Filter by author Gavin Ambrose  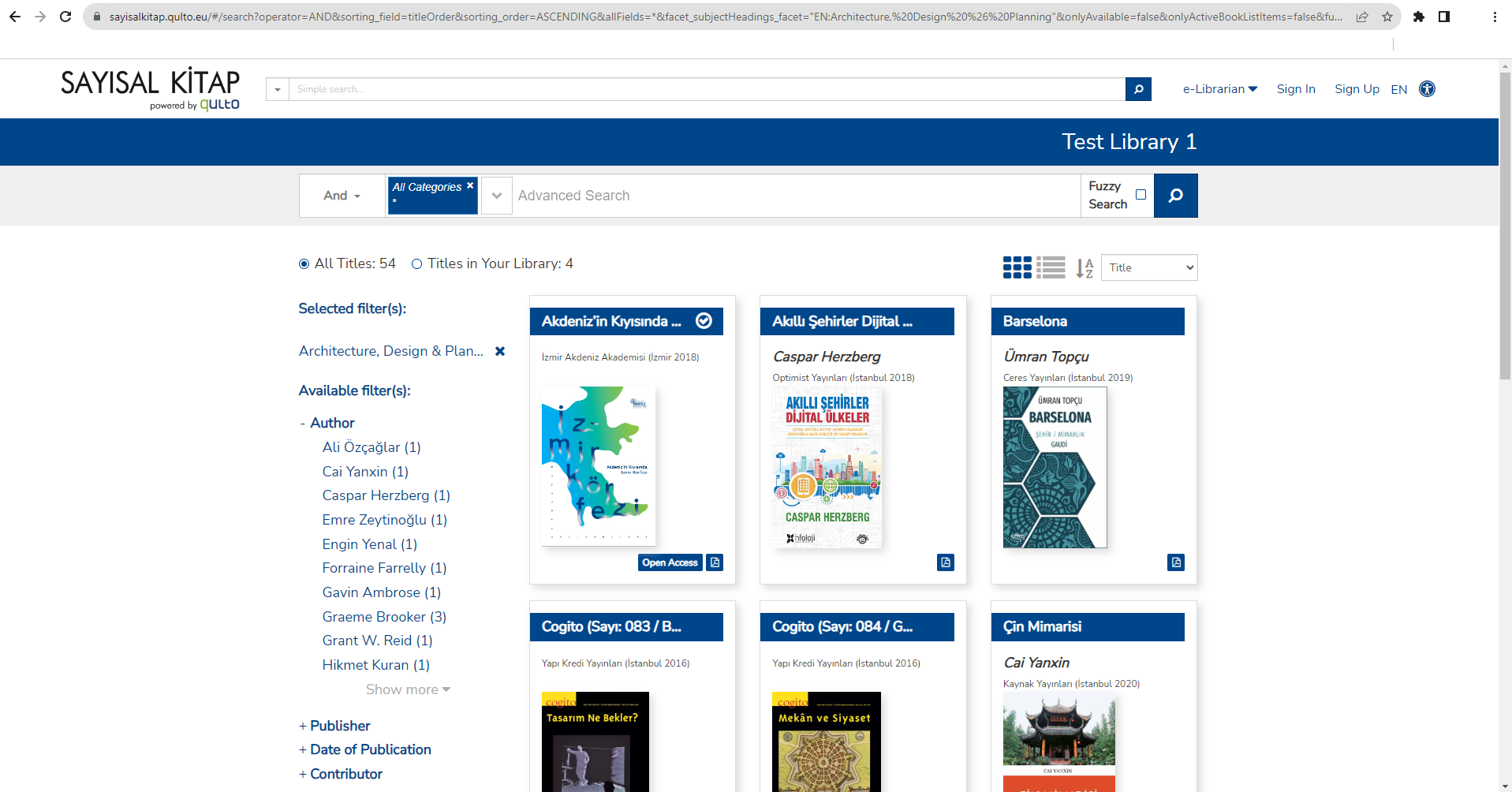click(381, 592)
